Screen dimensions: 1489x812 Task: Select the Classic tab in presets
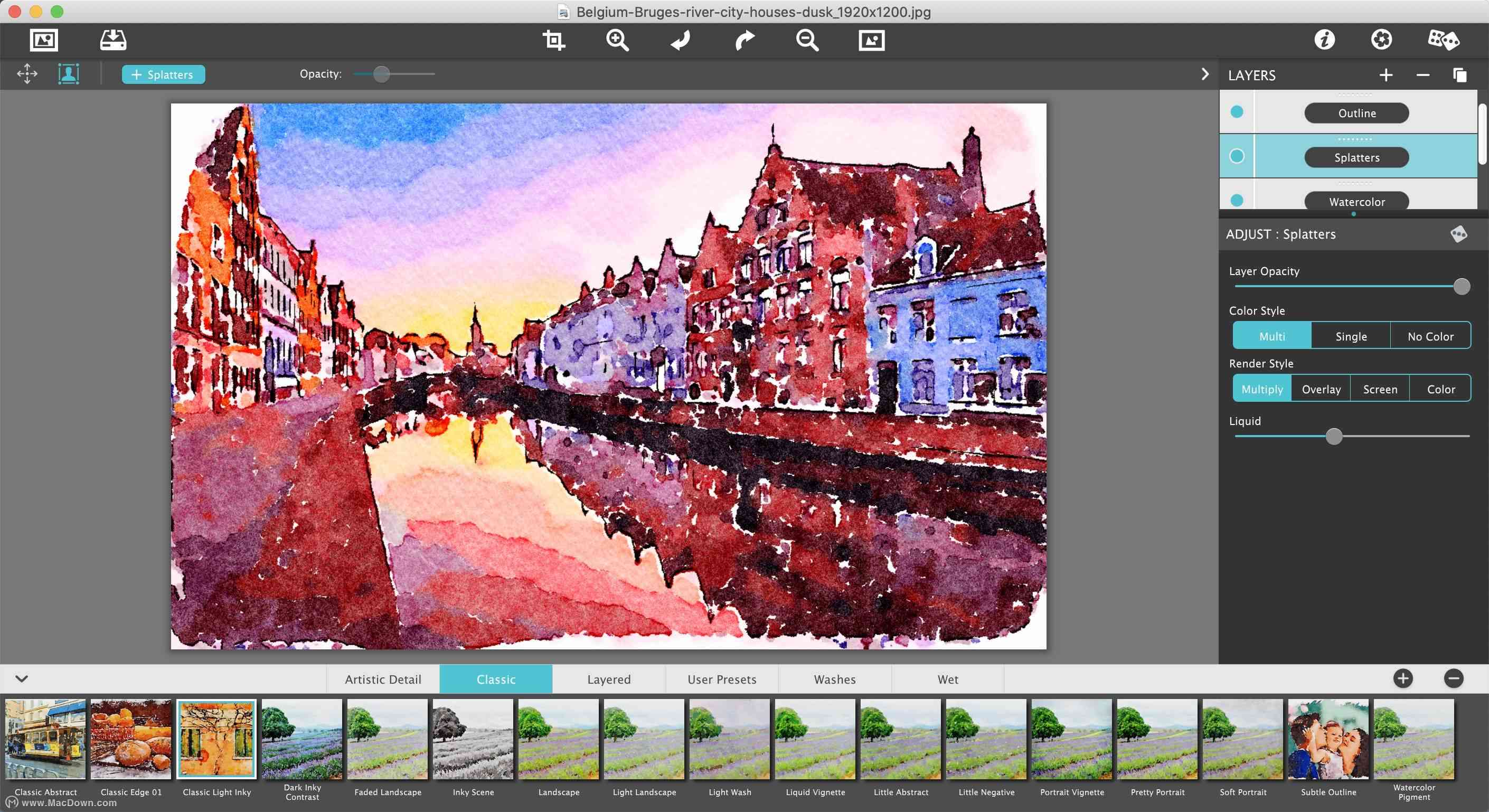(x=496, y=678)
